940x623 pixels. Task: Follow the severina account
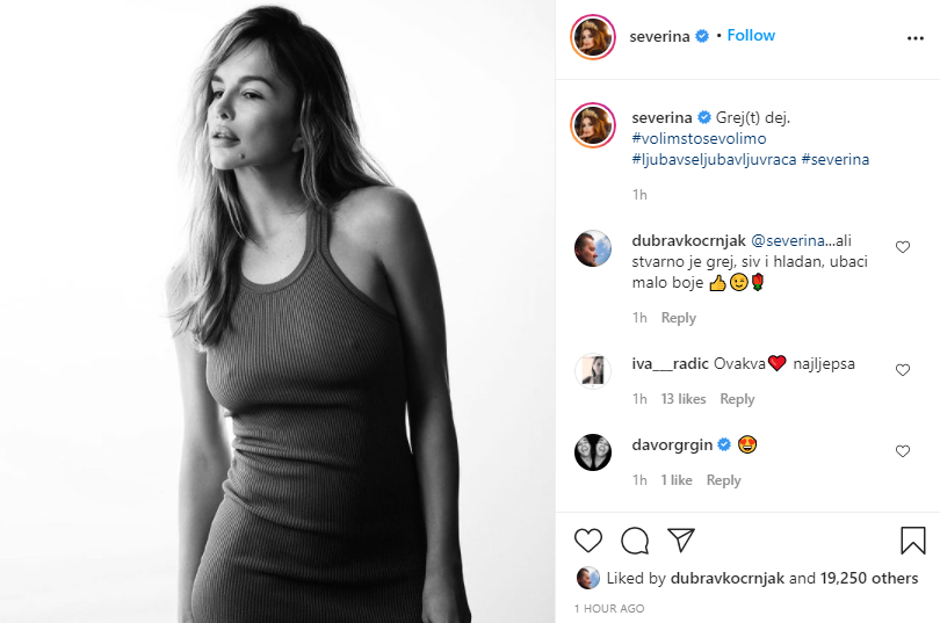click(751, 35)
